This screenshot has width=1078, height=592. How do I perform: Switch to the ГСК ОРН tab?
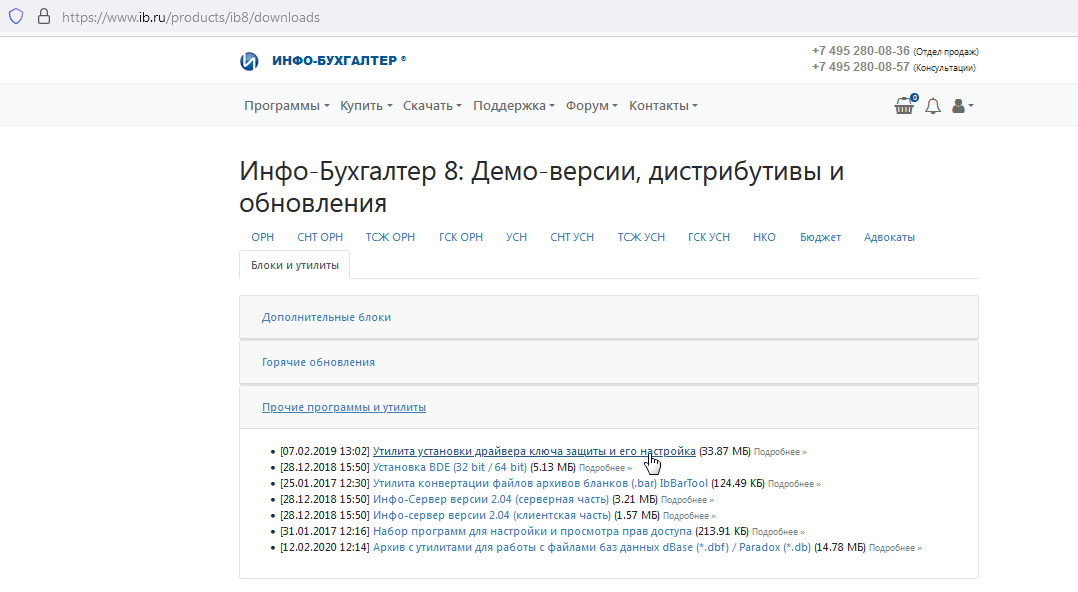pyautogui.click(x=461, y=237)
